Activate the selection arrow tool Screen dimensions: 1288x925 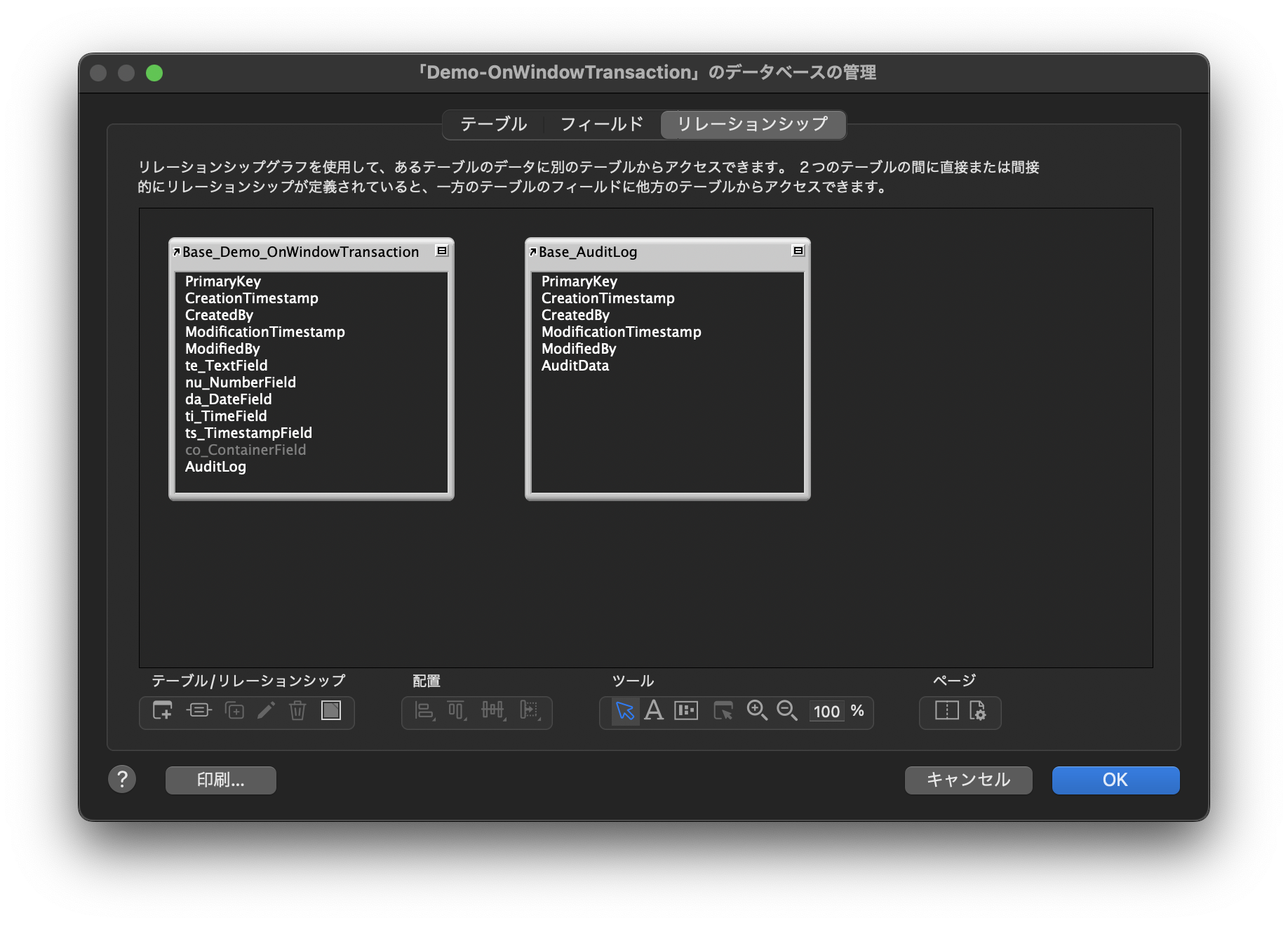click(x=624, y=710)
